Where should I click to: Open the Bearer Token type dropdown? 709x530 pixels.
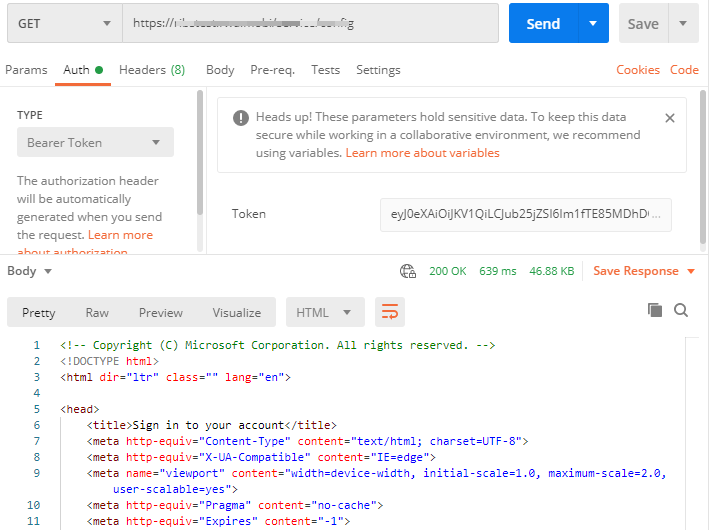94,143
